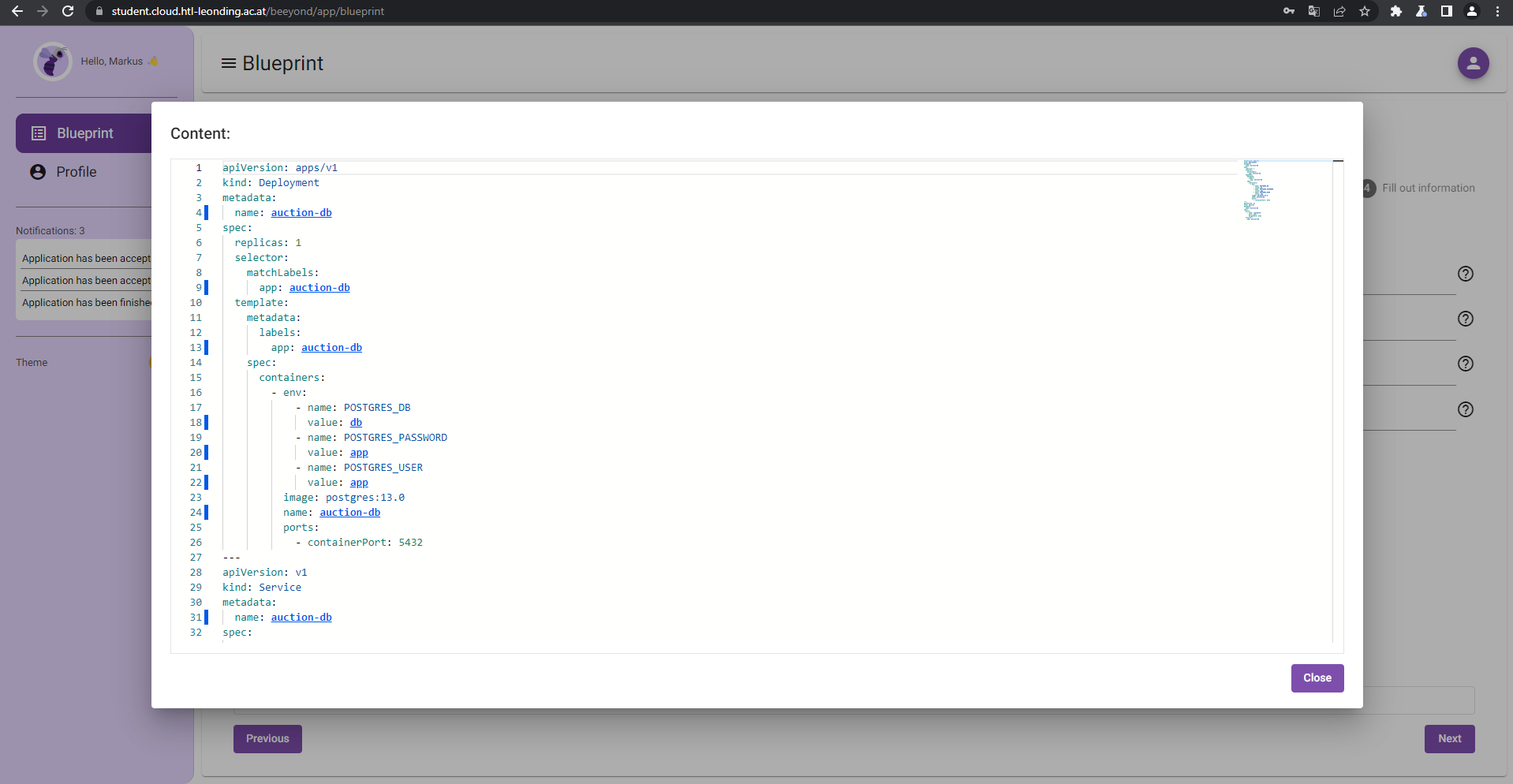Screen dimensions: 1513x784
Task: Open the browser profile icon
Action: [1472, 11]
